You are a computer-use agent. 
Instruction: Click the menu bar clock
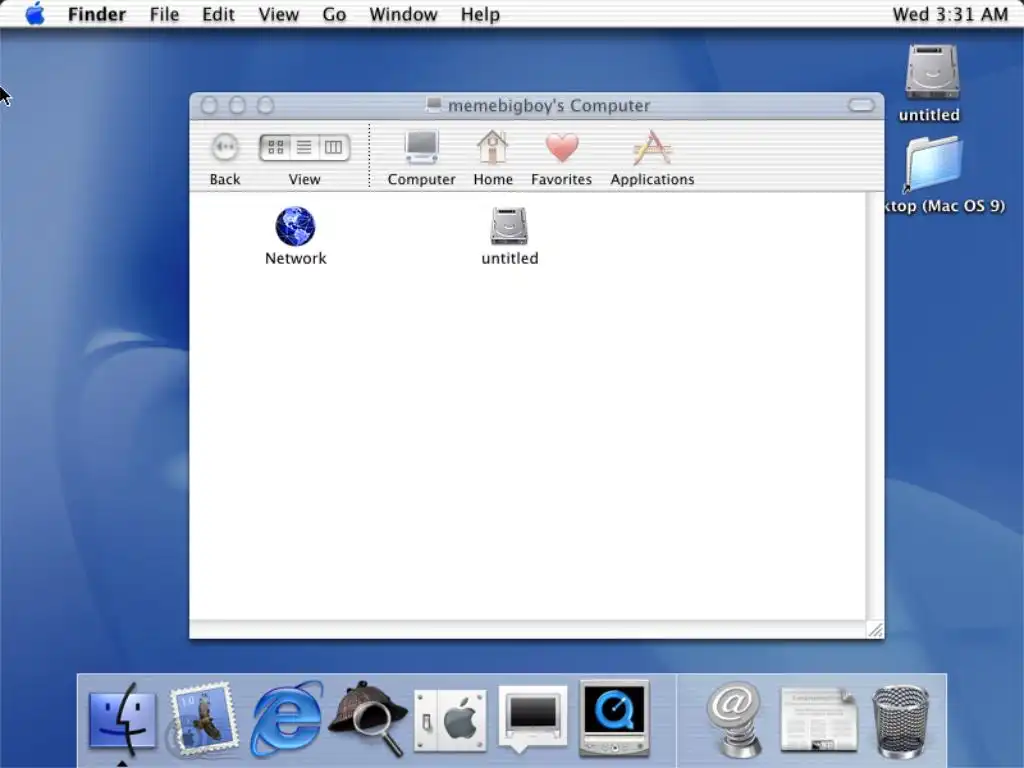point(950,14)
